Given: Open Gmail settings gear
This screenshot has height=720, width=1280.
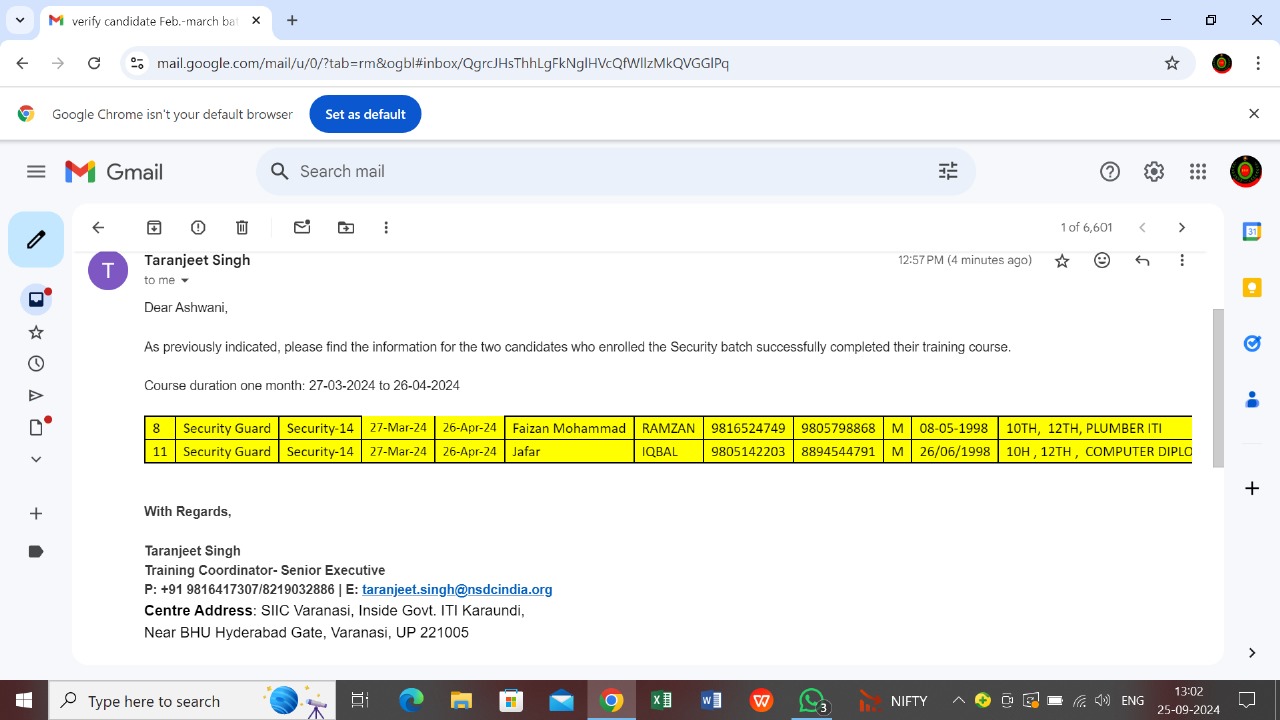Looking at the screenshot, I should (x=1154, y=172).
